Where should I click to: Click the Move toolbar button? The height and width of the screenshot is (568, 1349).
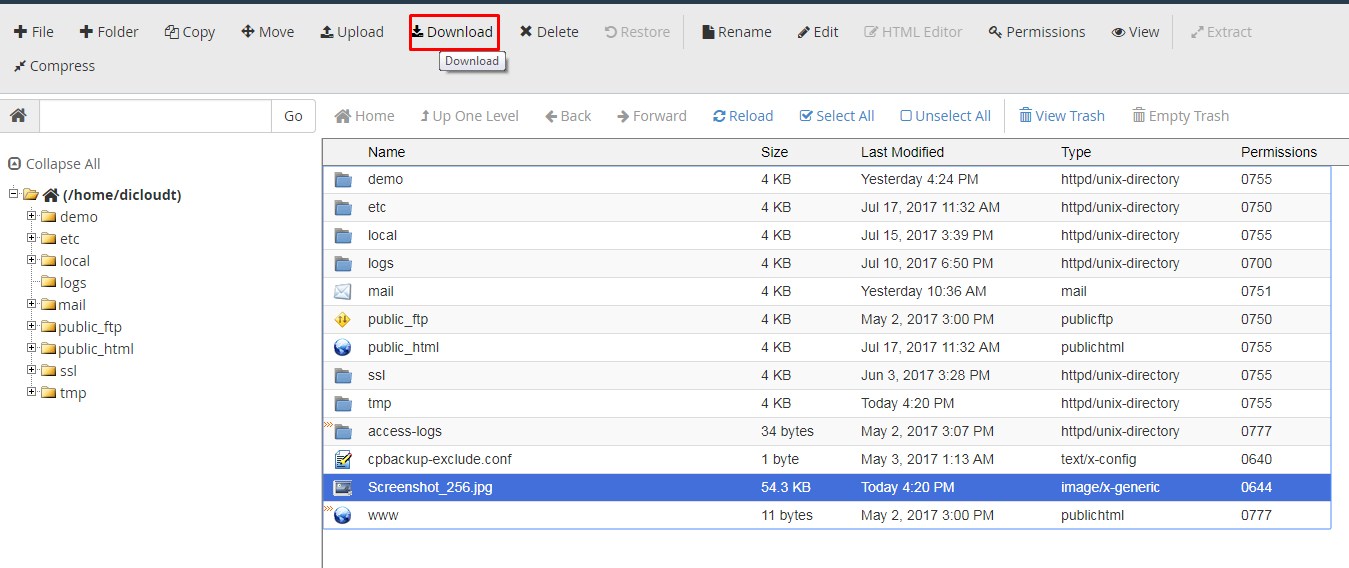pyautogui.click(x=268, y=32)
